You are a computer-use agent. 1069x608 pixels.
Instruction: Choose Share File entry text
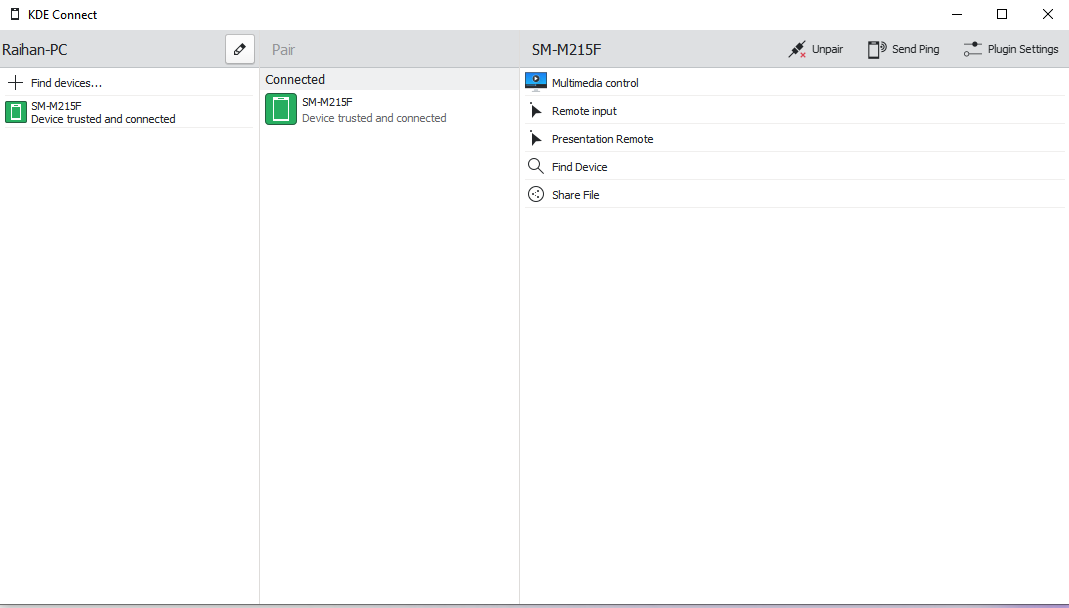click(575, 195)
